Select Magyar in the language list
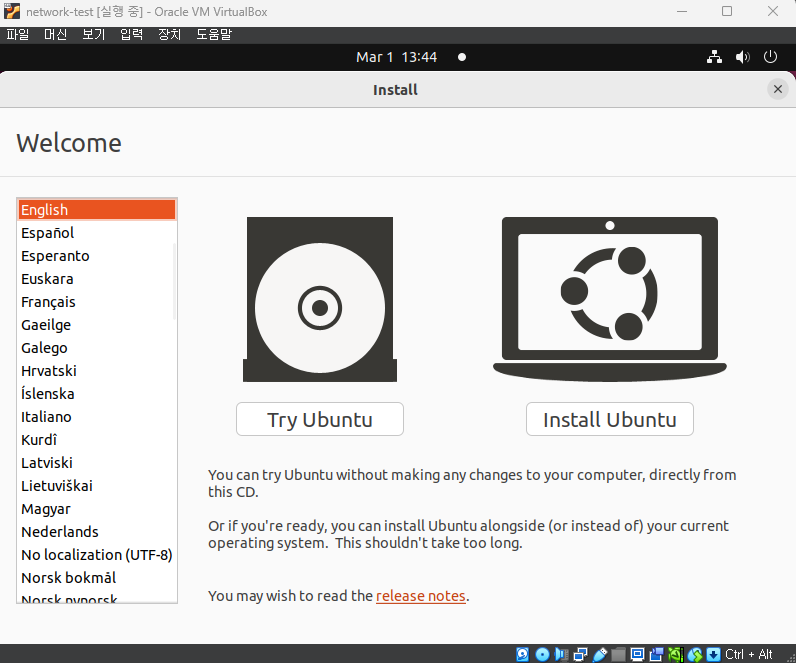The width and height of the screenshot is (796, 663). pos(96,509)
